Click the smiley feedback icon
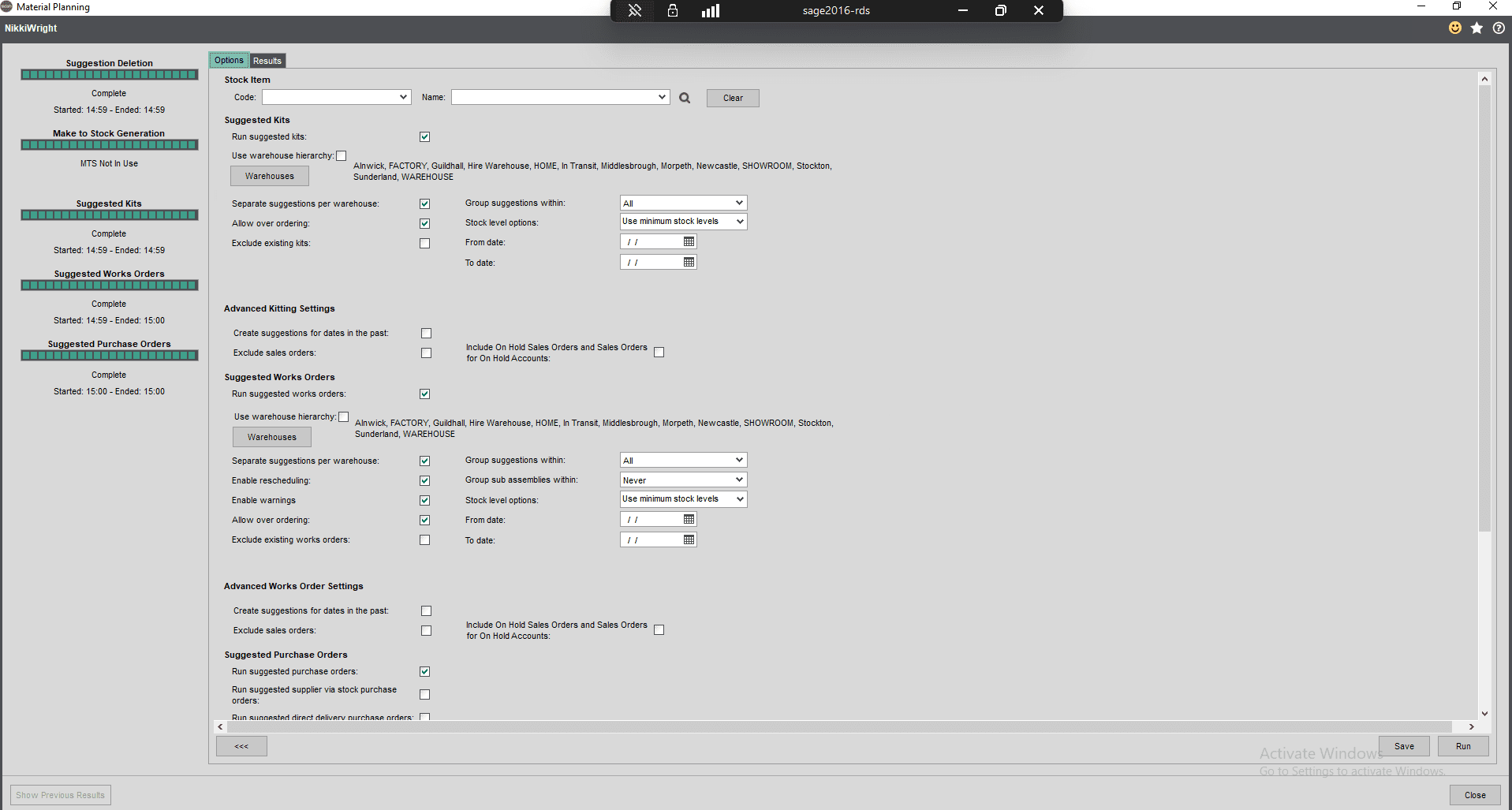Viewport: 1512px width, 810px height. (x=1455, y=28)
